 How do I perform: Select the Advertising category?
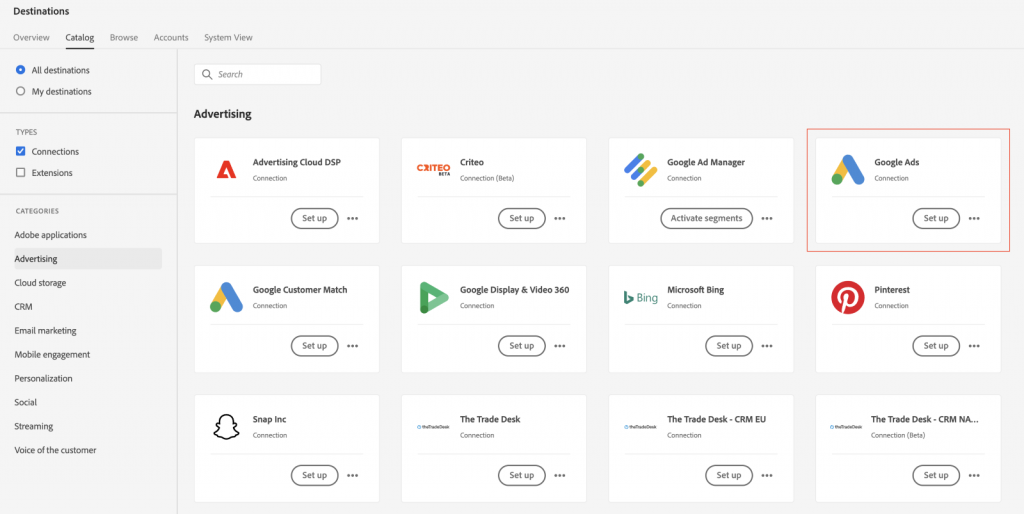coord(88,259)
